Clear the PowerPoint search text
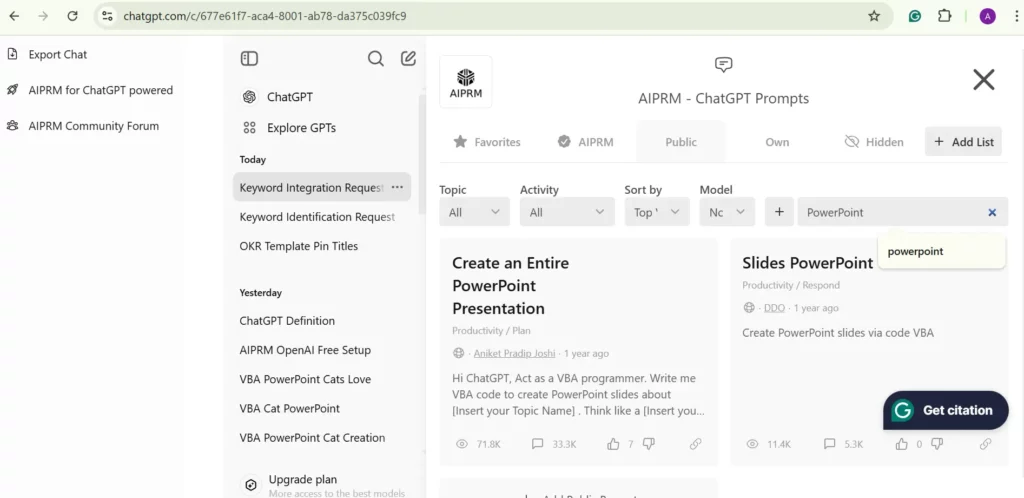This screenshot has height=498, width=1024. [992, 212]
